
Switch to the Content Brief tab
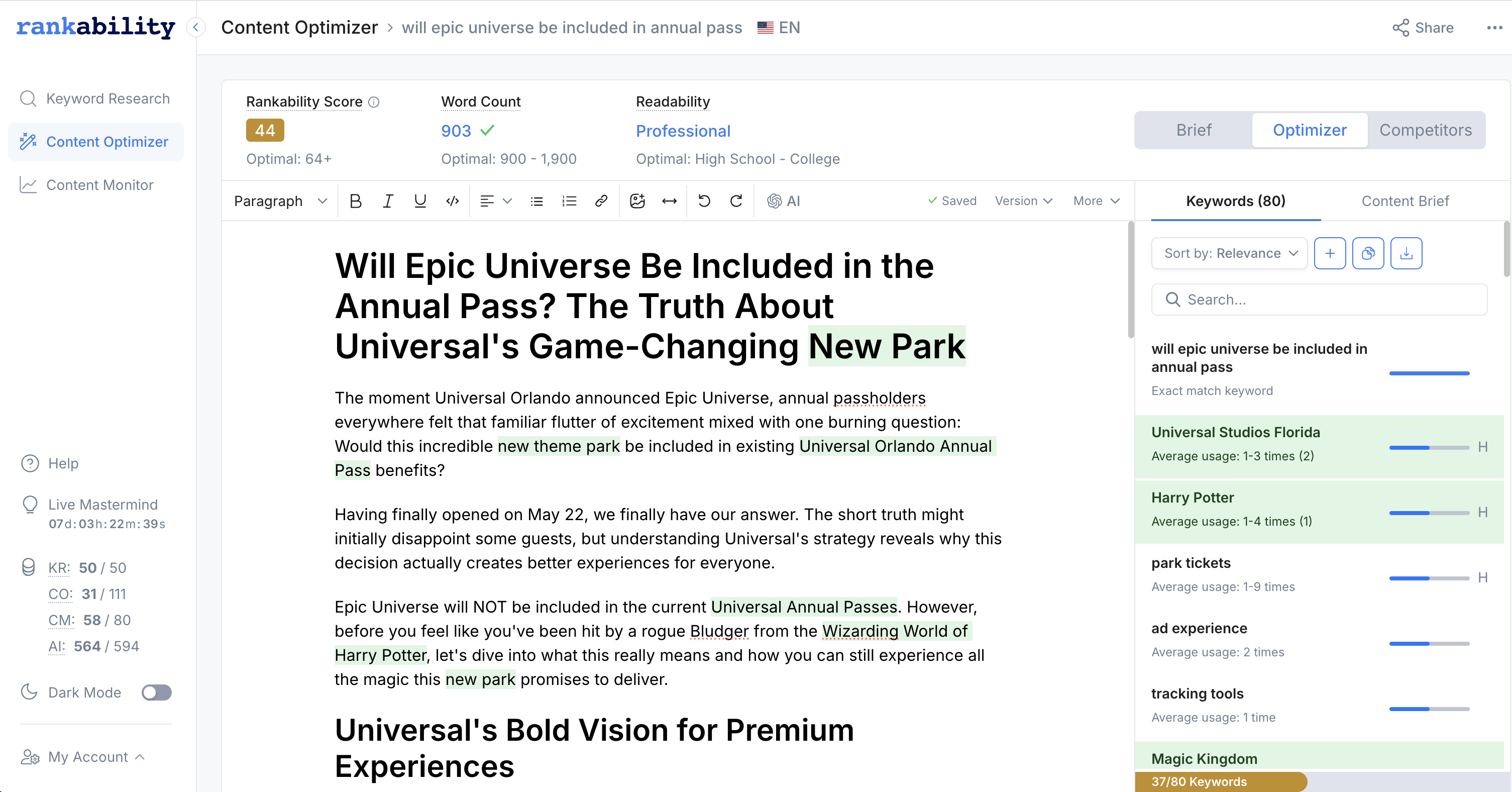click(x=1405, y=201)
